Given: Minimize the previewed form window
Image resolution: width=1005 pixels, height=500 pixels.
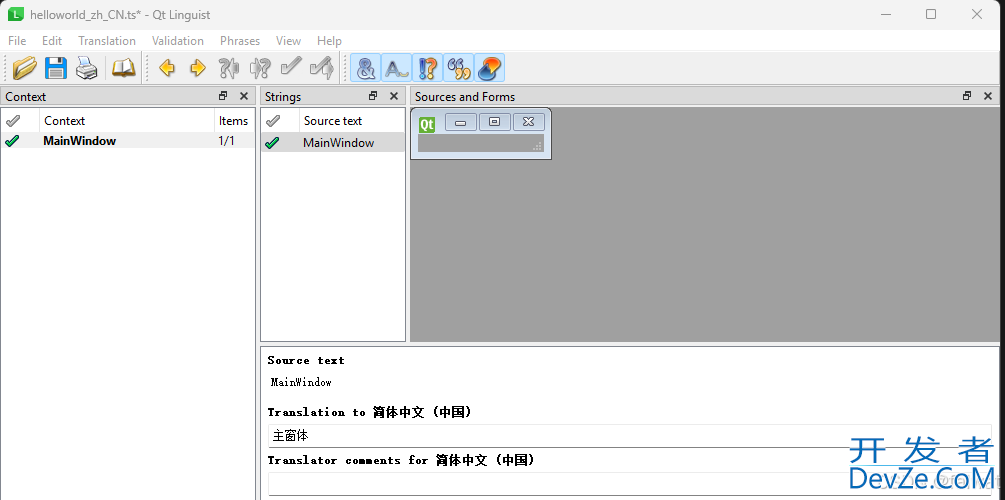Looking at the screenshot, I should point(461,122).
